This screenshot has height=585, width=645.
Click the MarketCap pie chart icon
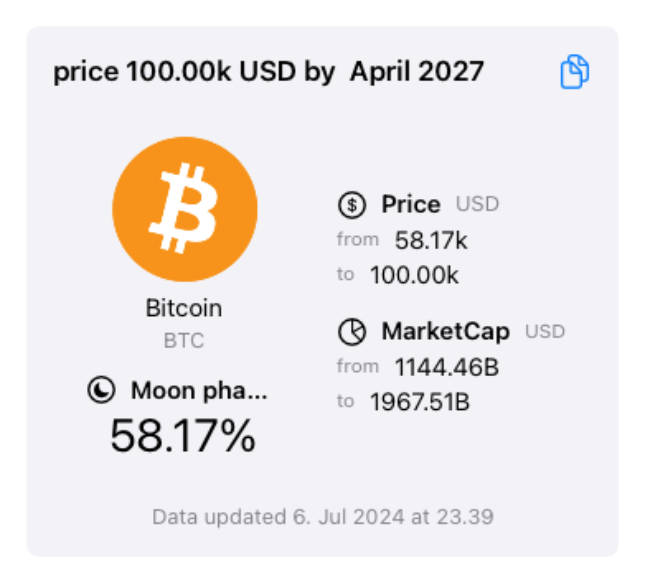[x=352, y=332]
